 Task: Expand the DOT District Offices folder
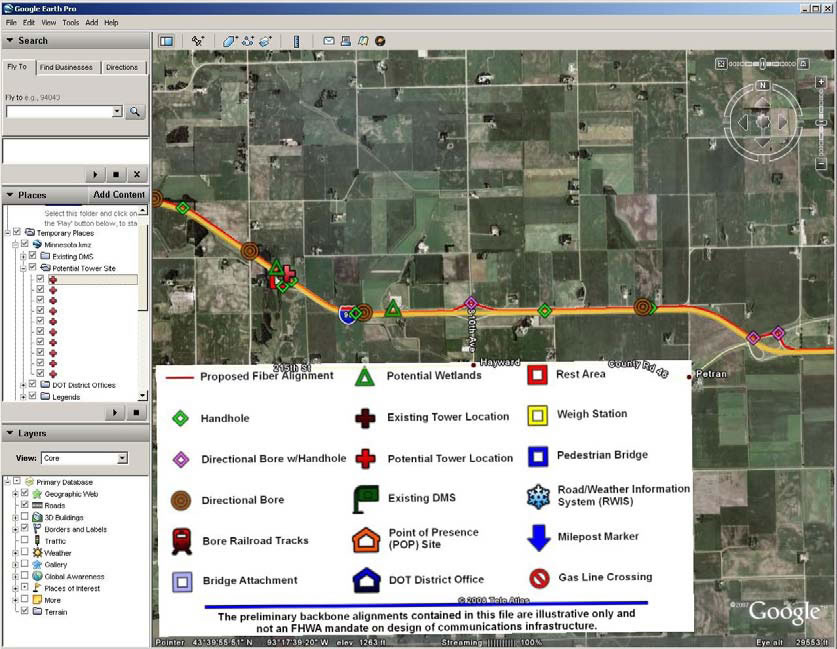pos(23,385)
